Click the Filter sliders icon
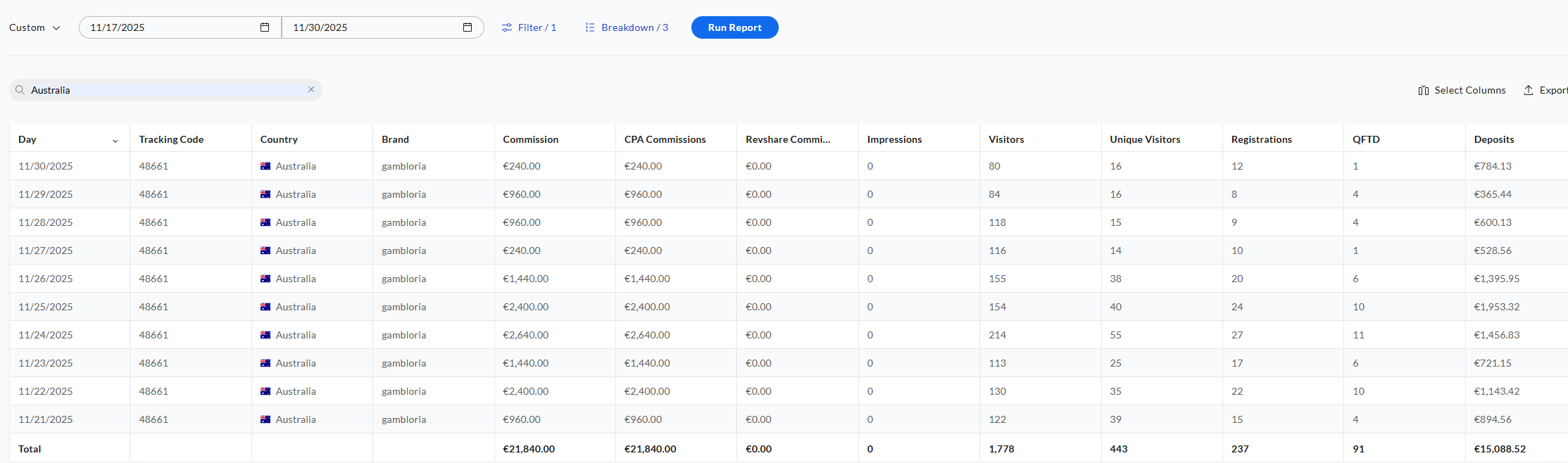The width and height of the screenshot is (1568, 463). [507, 27]
